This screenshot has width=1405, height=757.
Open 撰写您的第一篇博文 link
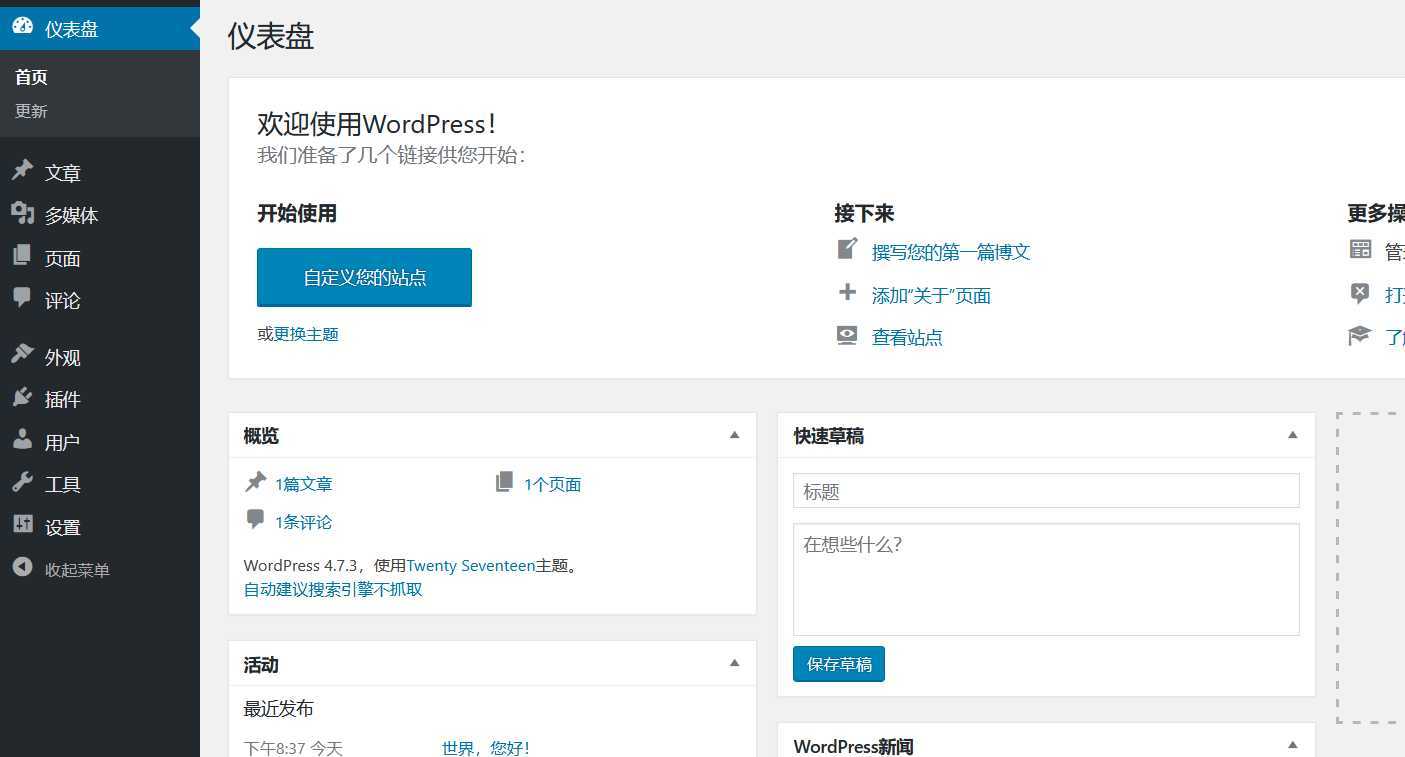coord(951,252)
